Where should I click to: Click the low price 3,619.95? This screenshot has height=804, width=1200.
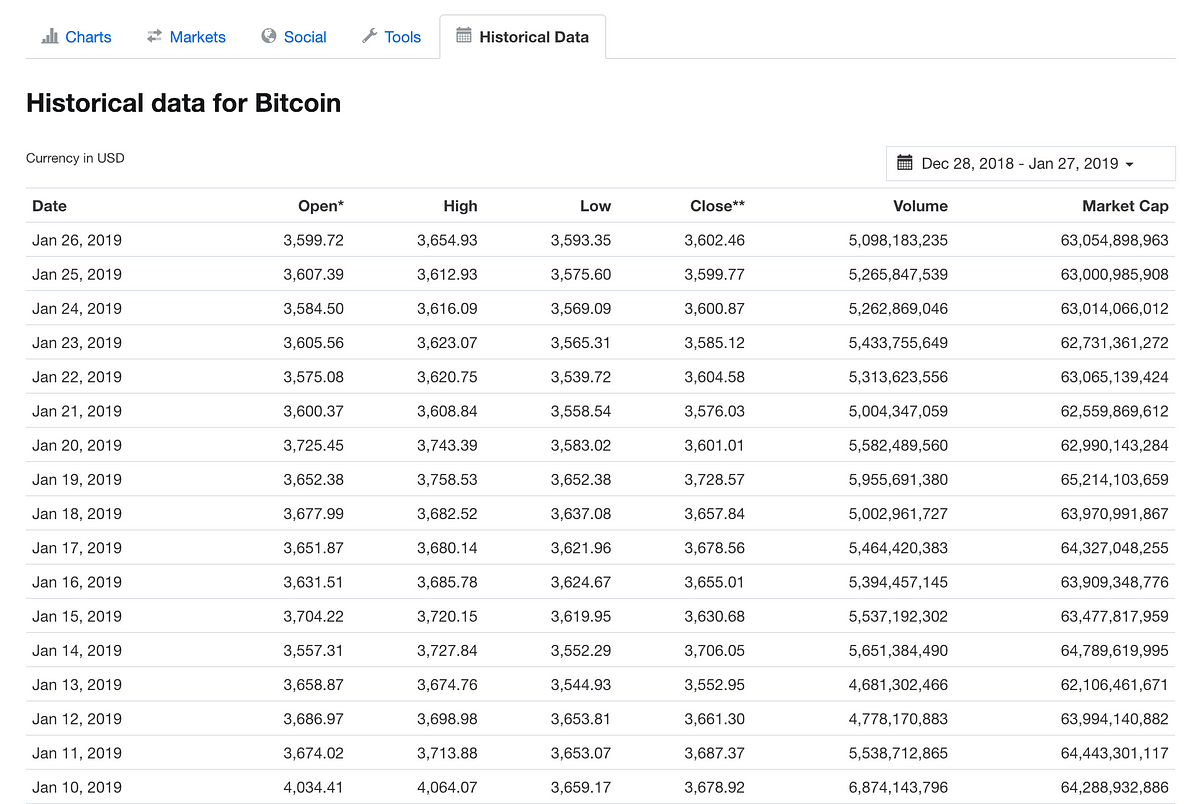coord(581,616)
